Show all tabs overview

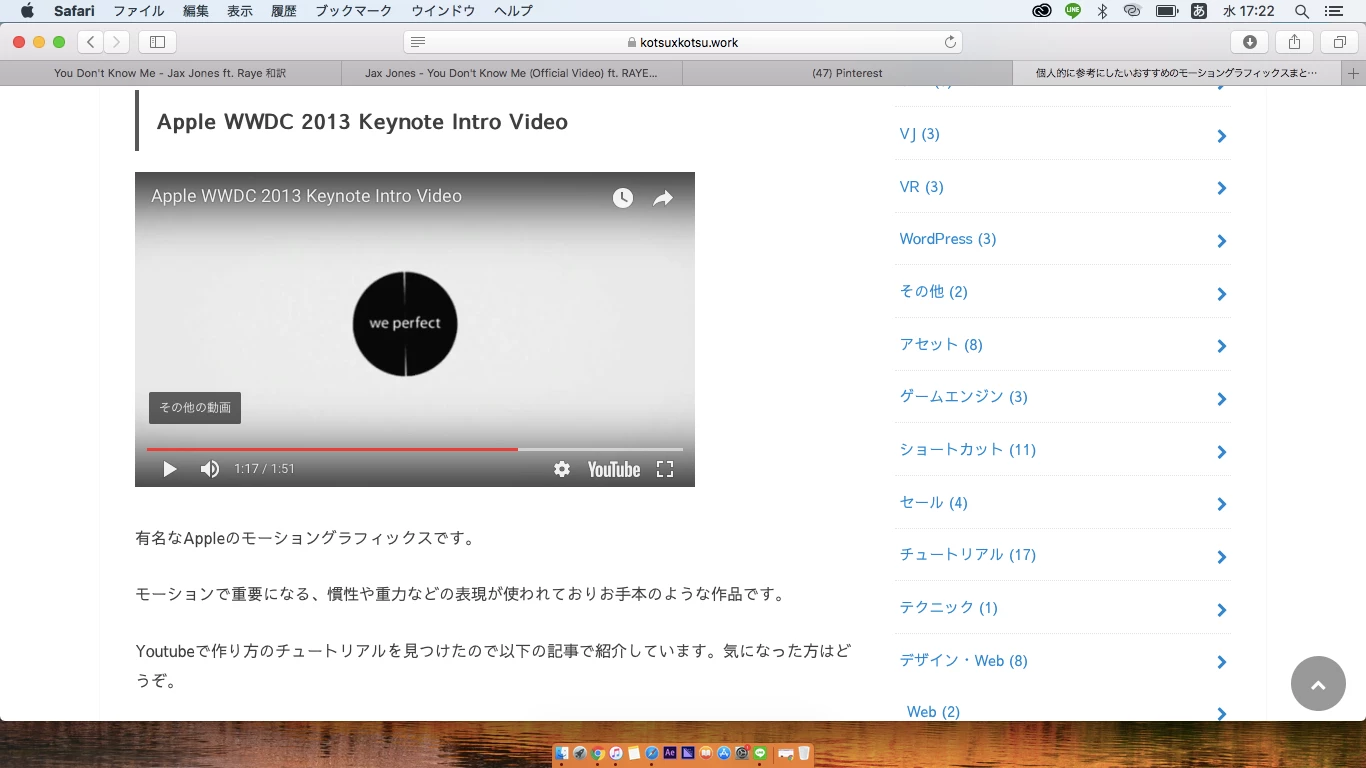click(1339, 42)
